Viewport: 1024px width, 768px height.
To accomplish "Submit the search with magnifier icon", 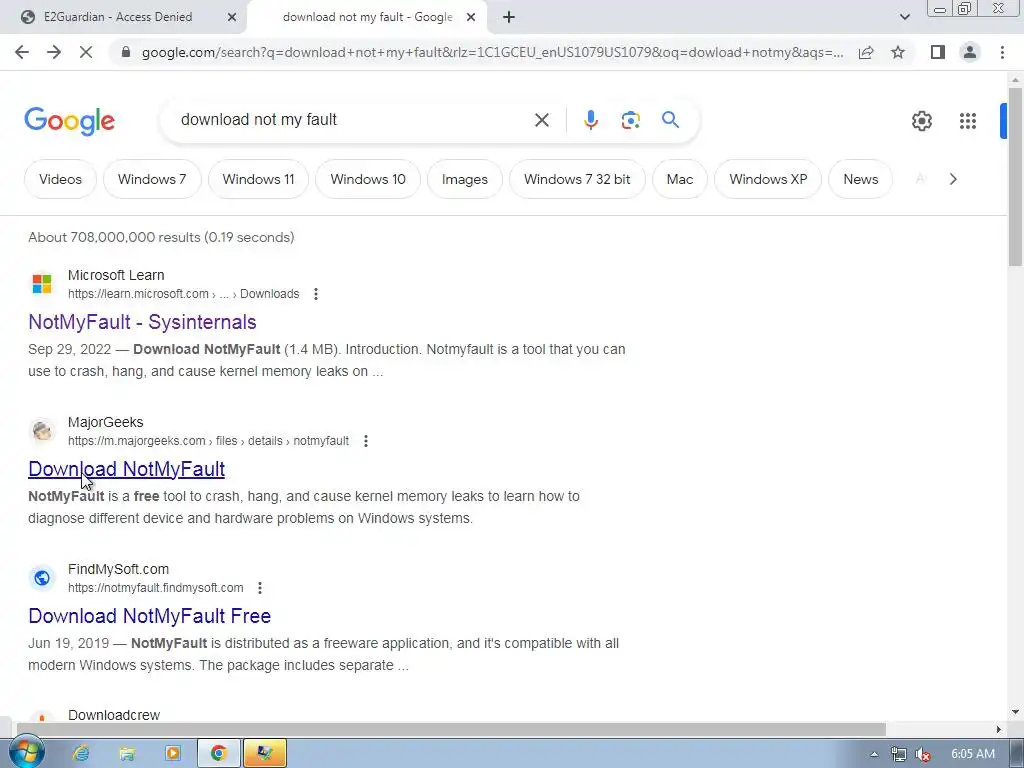I will pos(670,120).
